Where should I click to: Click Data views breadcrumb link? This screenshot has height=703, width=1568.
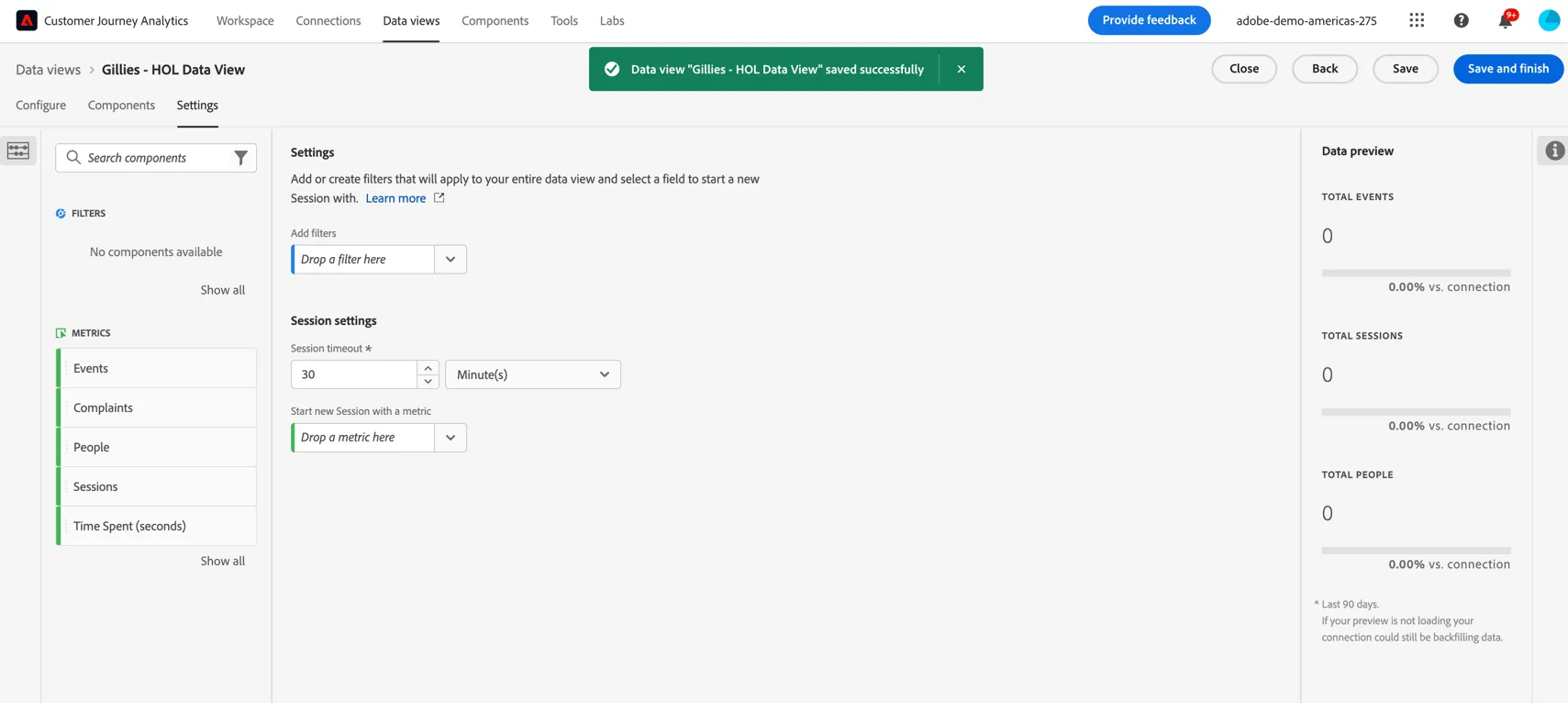tap(48, 70)
